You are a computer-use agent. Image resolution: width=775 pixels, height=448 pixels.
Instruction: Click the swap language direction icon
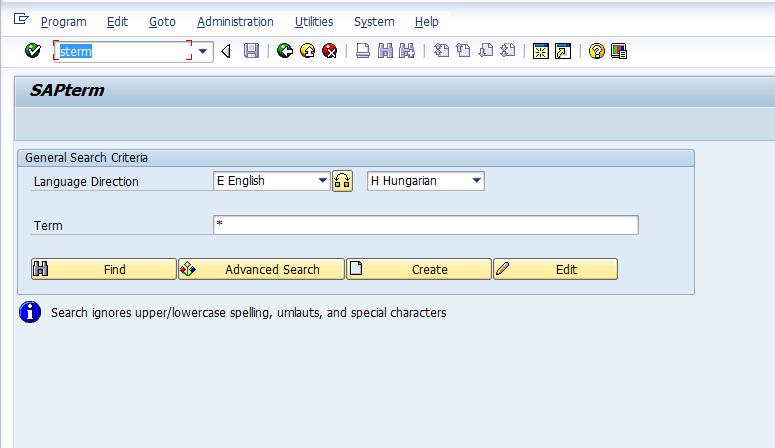click(342, 180)
